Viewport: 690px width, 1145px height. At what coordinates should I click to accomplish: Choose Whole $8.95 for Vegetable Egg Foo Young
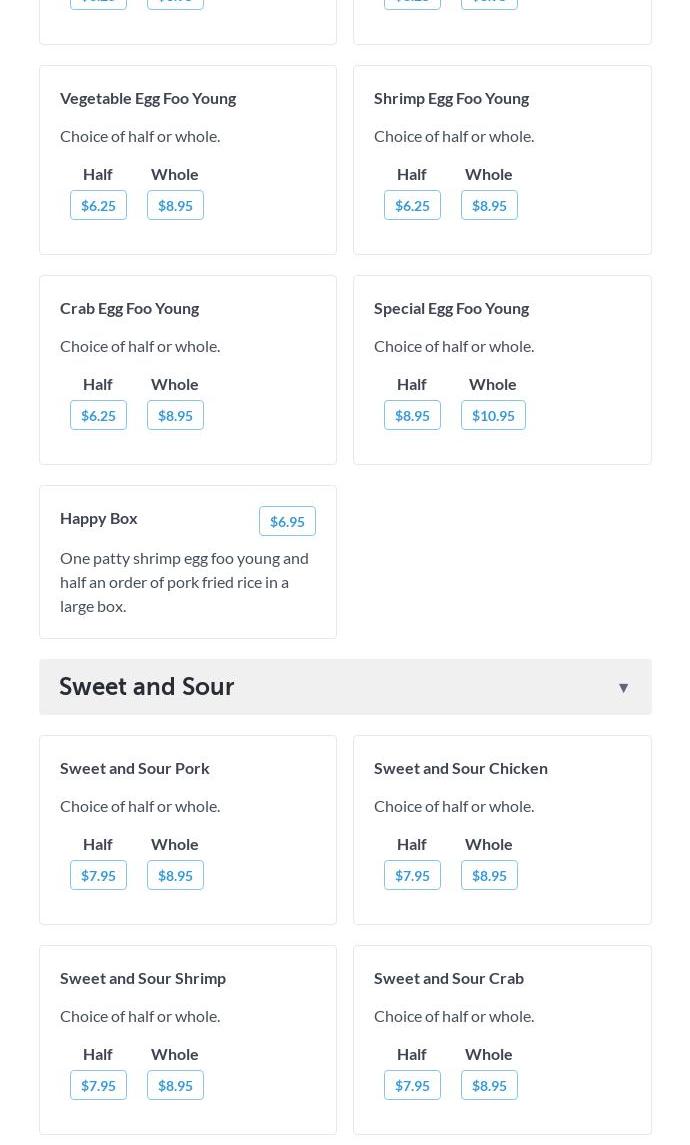point(175,205)
